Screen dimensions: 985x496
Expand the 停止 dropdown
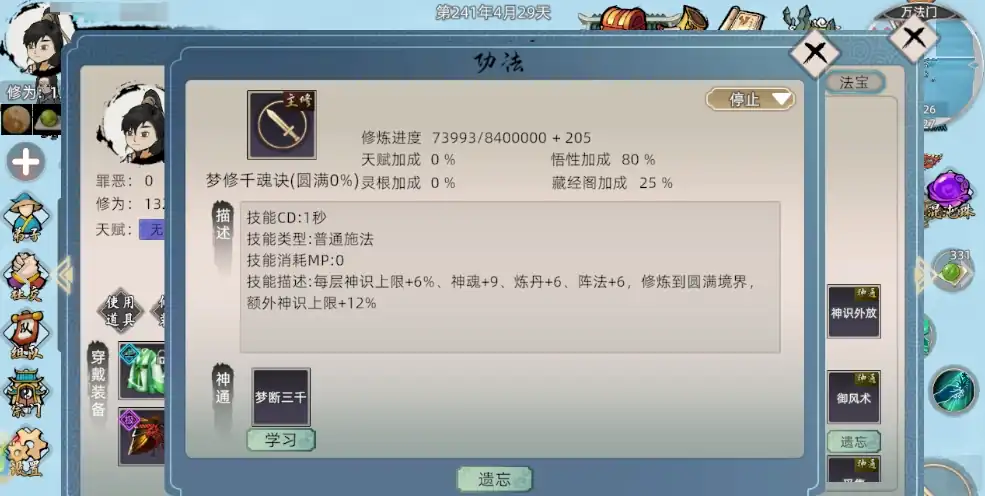751,99
